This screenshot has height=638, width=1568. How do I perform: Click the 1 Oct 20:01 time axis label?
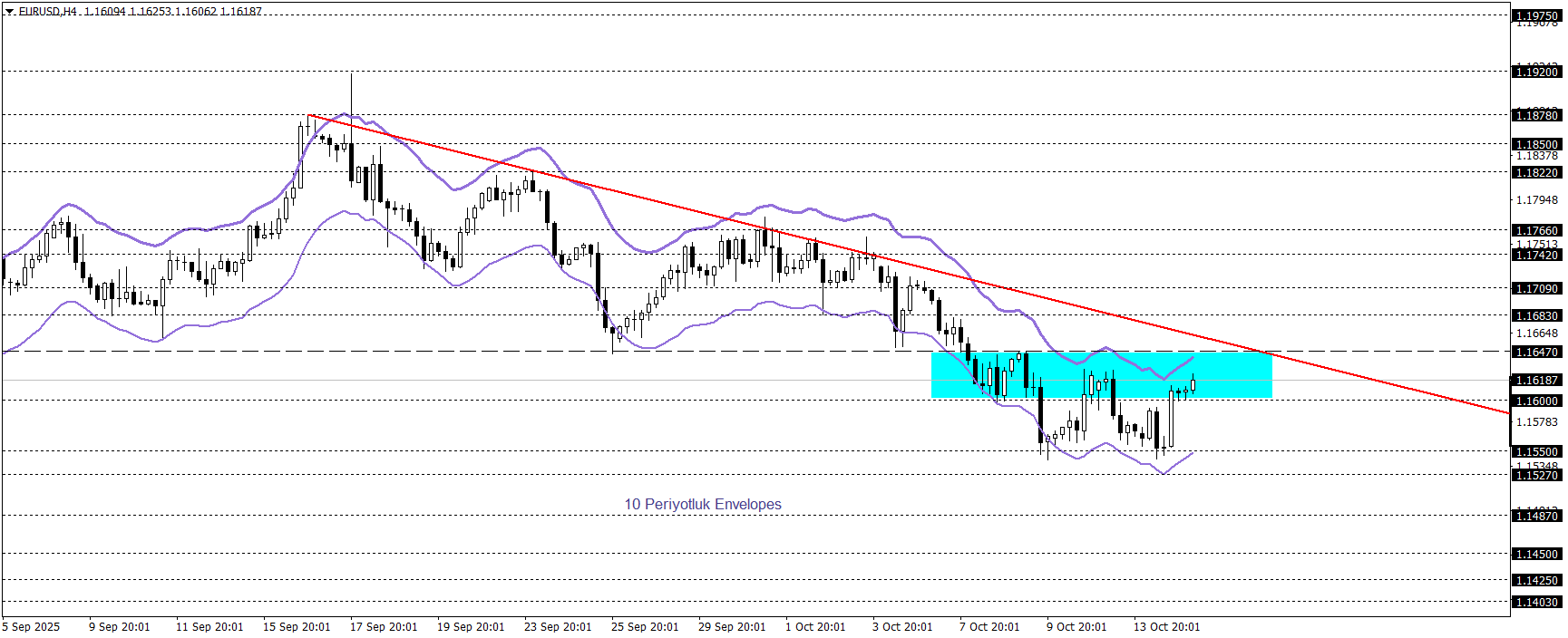(x=815, y=627)
